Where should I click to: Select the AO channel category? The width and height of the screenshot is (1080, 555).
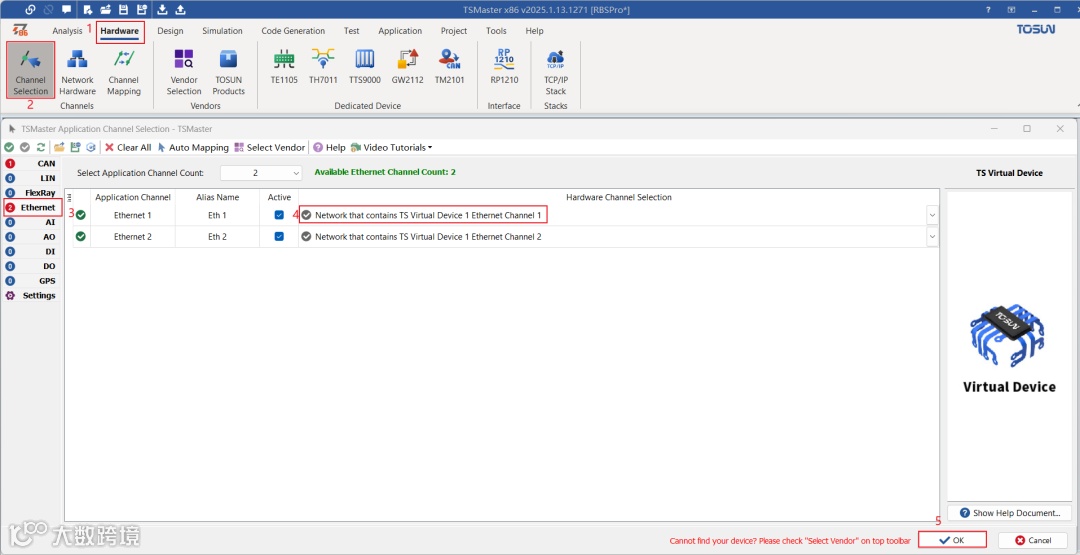(30, 237)
